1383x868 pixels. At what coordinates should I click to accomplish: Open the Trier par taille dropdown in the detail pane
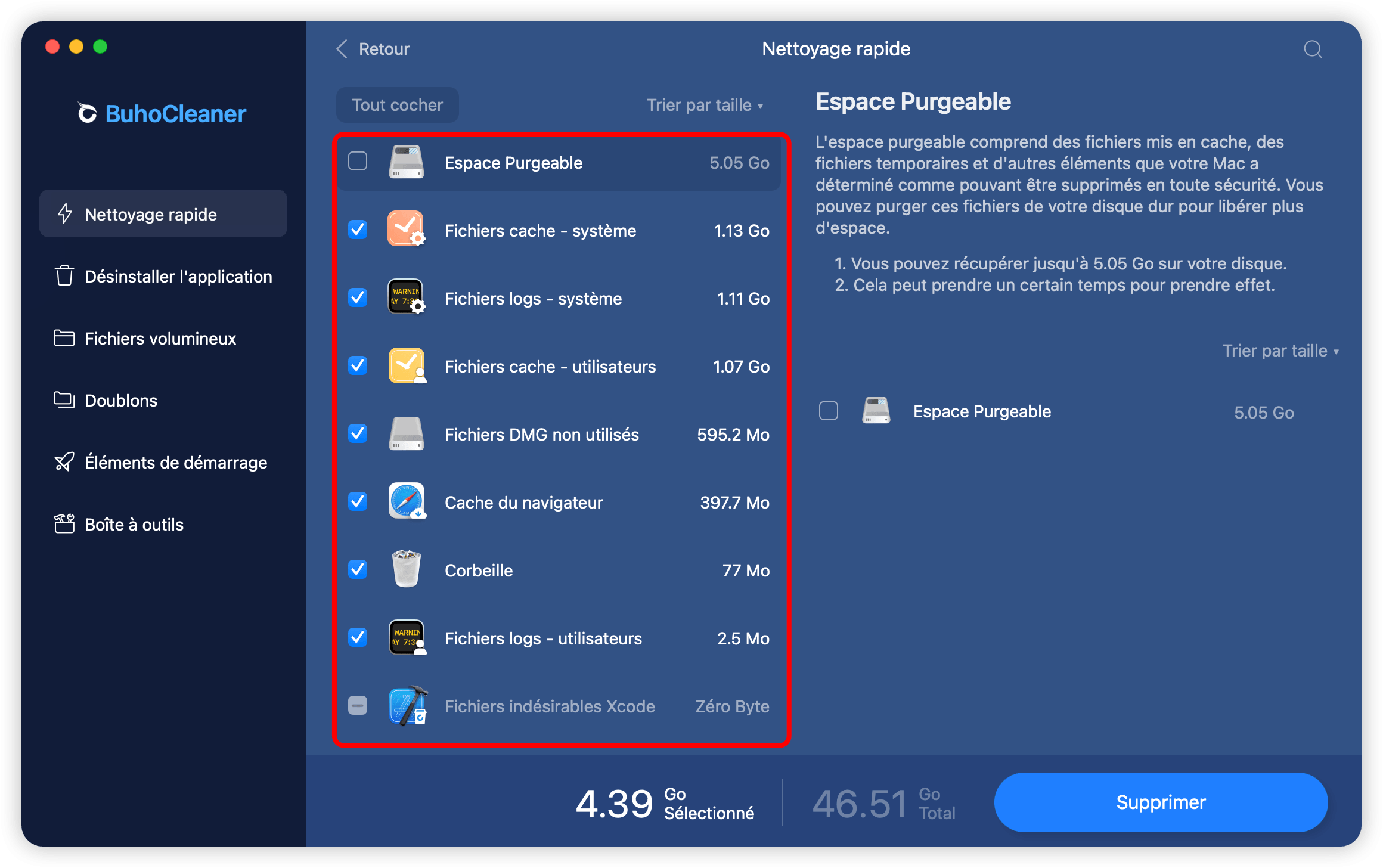(1280, 351)
